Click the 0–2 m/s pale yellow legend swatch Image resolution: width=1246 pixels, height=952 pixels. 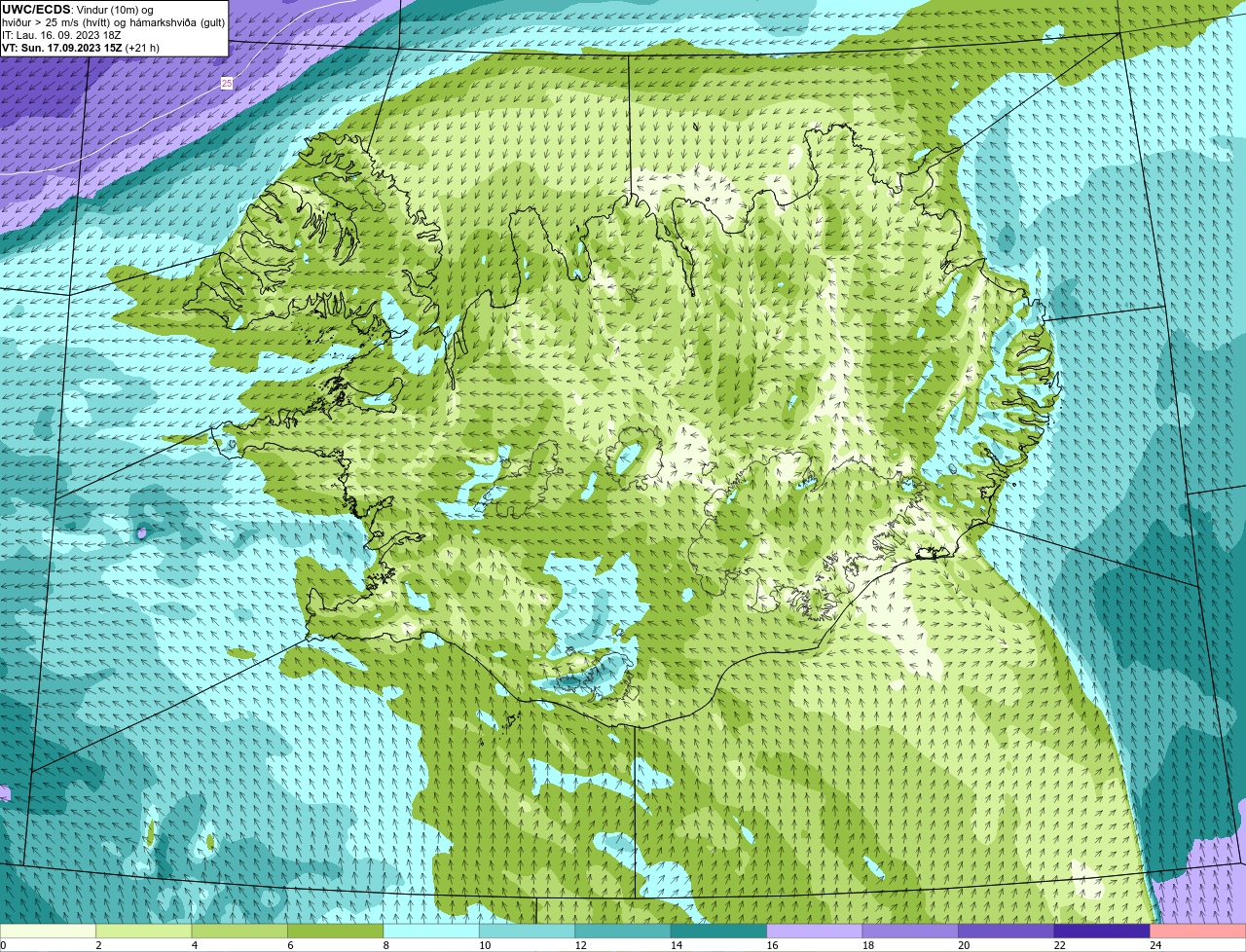49,931
